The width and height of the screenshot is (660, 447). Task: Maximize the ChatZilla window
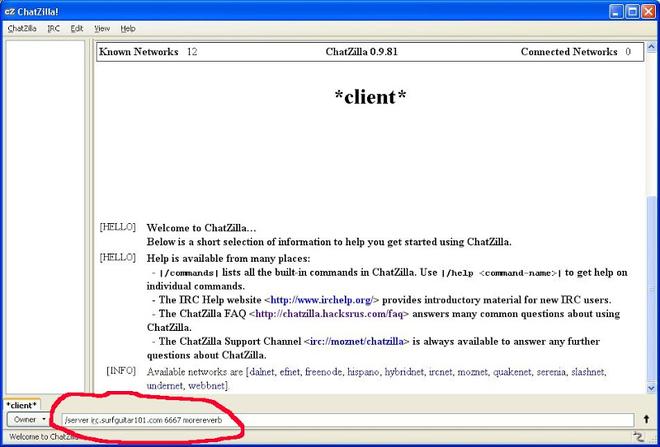(632, 11)
